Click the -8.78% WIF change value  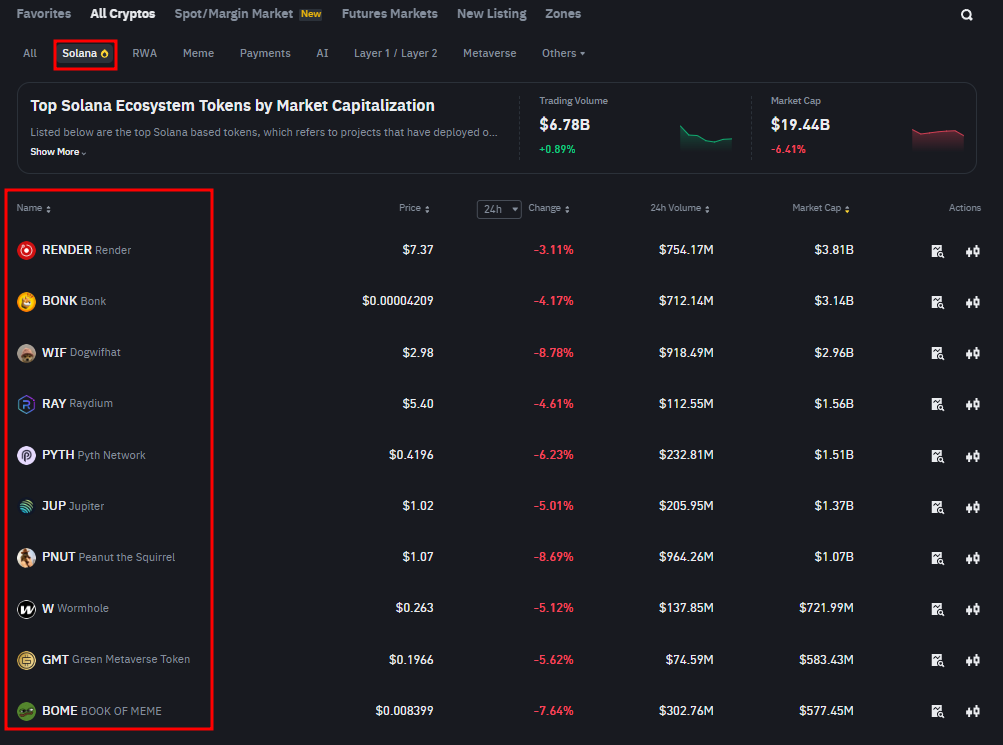click(x=553, y=352)
